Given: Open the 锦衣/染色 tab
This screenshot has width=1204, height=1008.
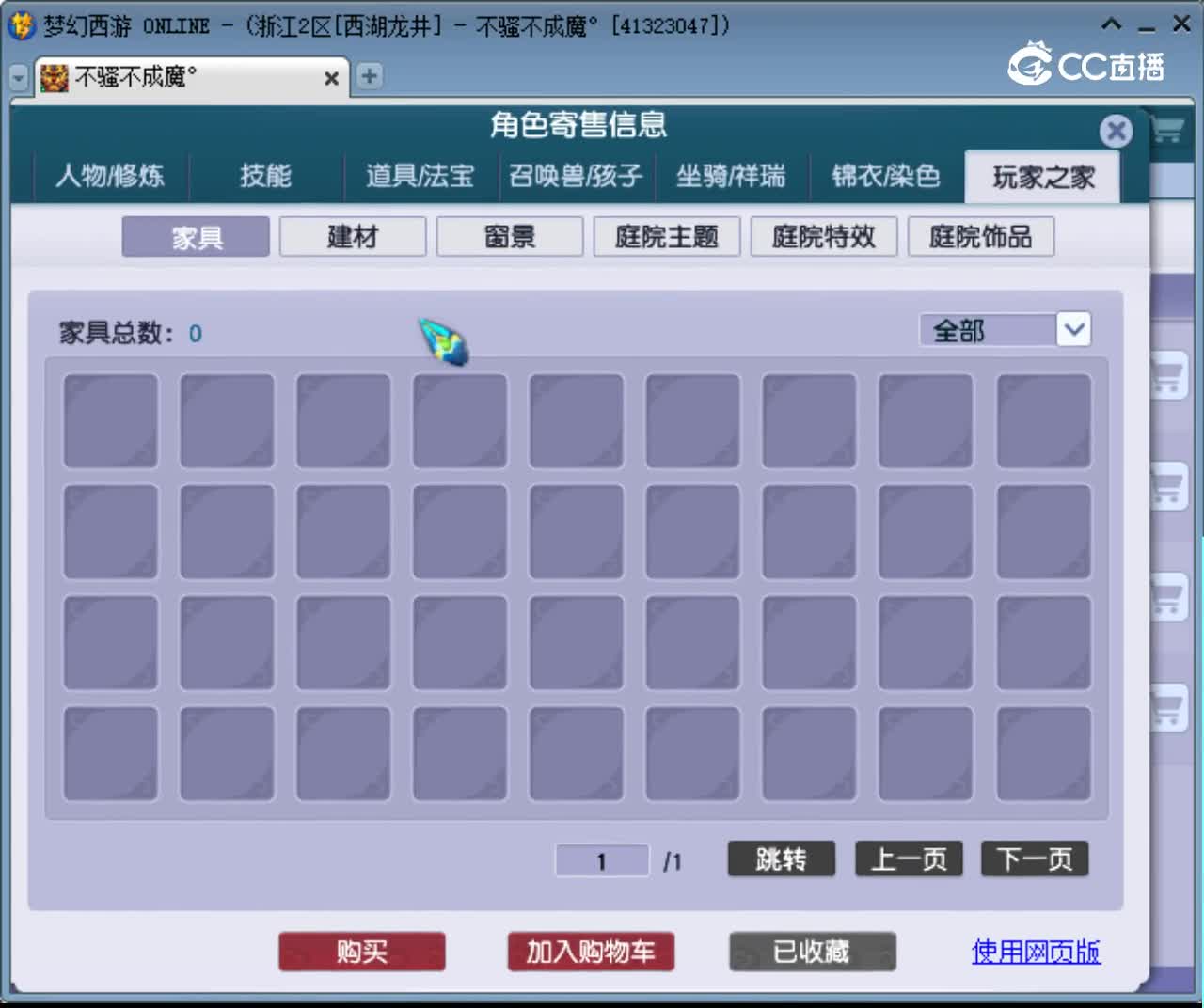Looking at the screenshot, I should click(x=886, y=176).
